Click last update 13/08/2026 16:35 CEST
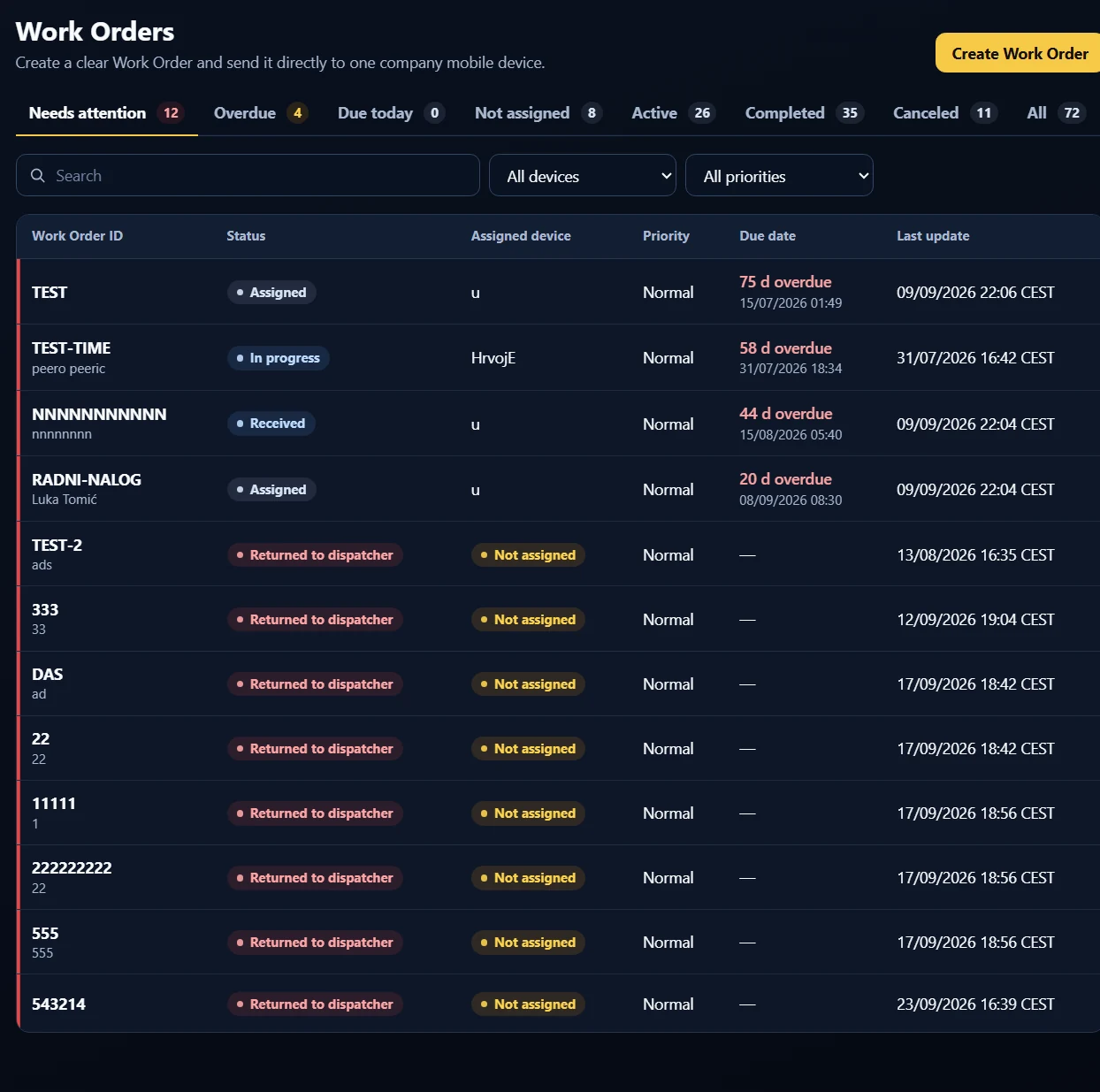Screen dimensions: 1100x1092 [975, 555]
